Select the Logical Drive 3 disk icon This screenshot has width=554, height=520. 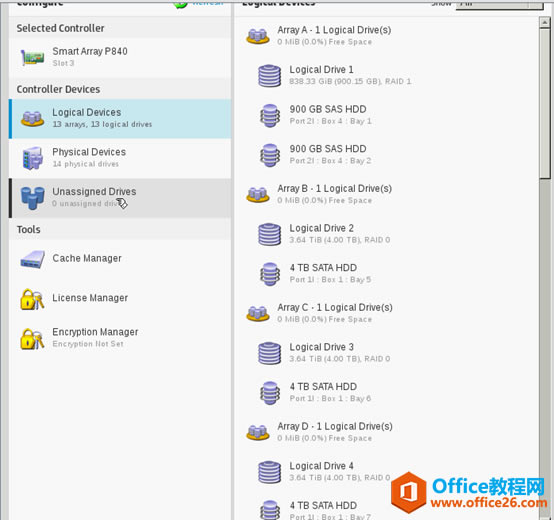(x=270, y=353)
